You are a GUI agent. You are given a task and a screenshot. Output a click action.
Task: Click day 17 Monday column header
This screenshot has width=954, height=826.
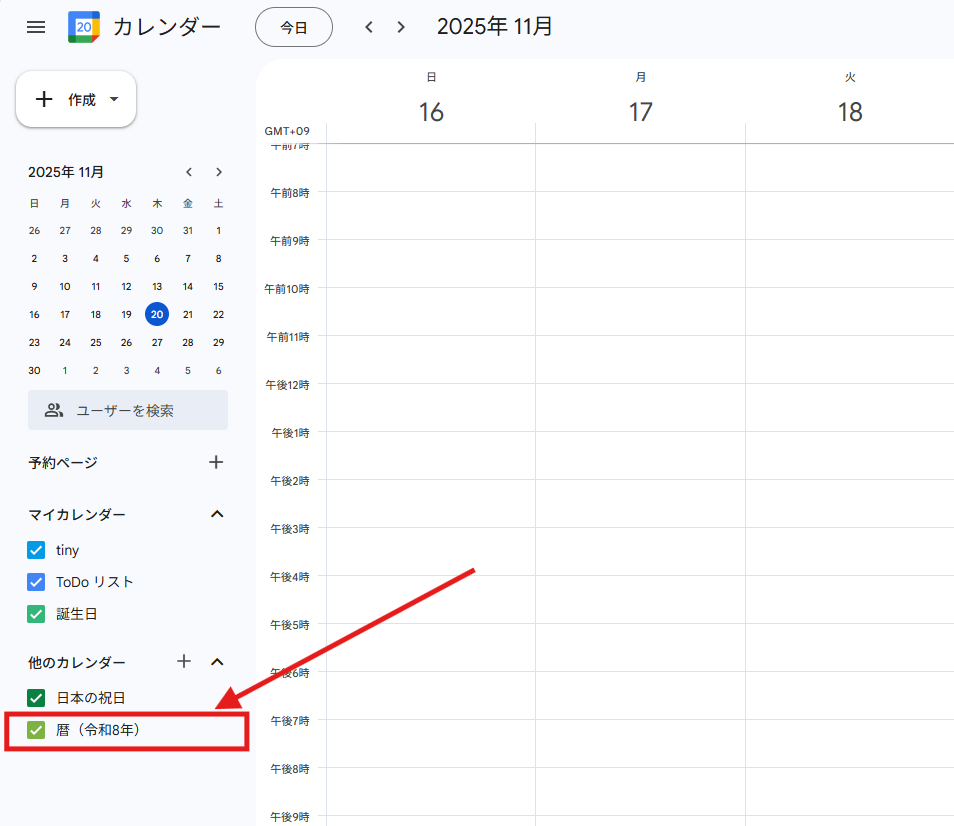pos(640,112)
